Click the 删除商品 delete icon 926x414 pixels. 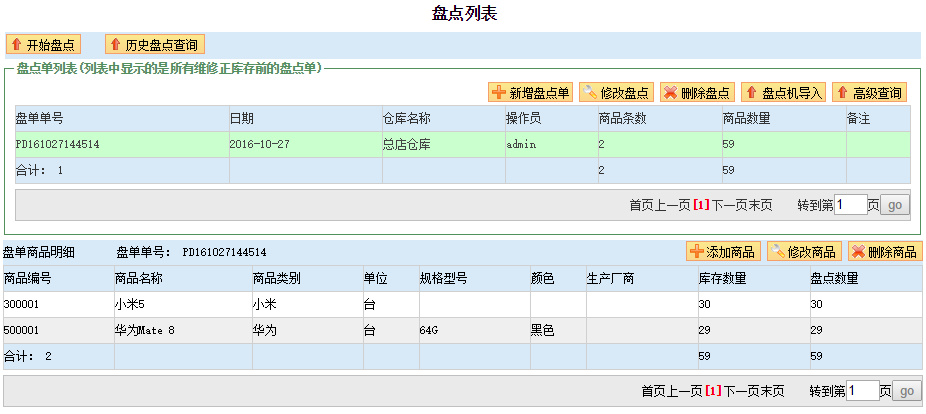coord(857,252)
